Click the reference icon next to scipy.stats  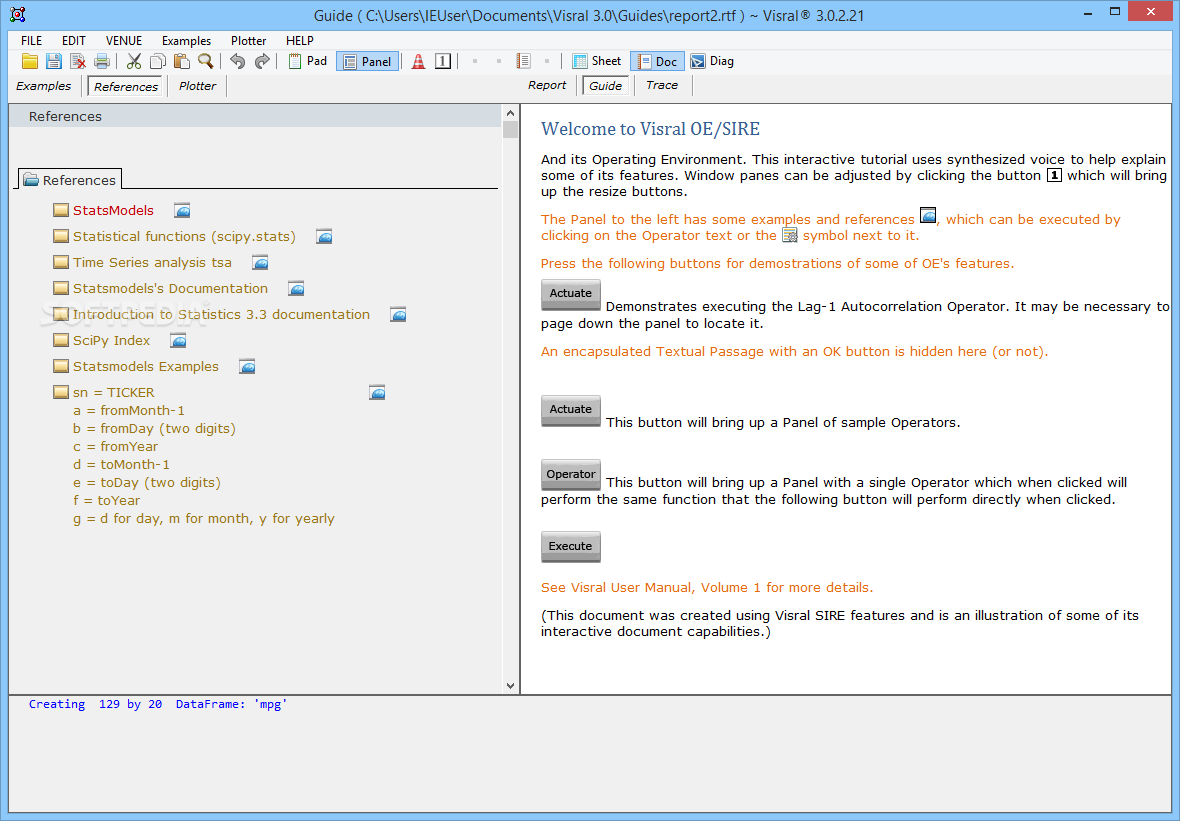(x=324, y=237)
